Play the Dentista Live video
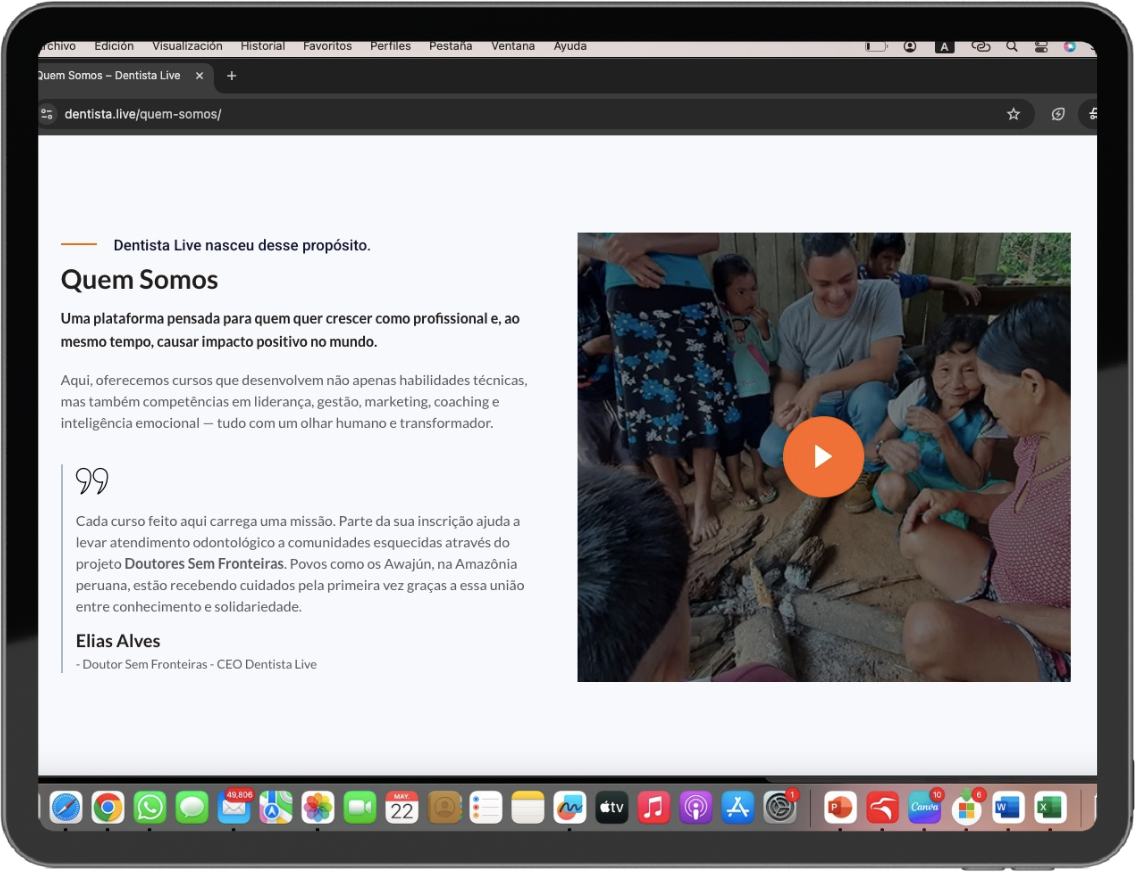The image size is (1140, 872). [822, 457]
